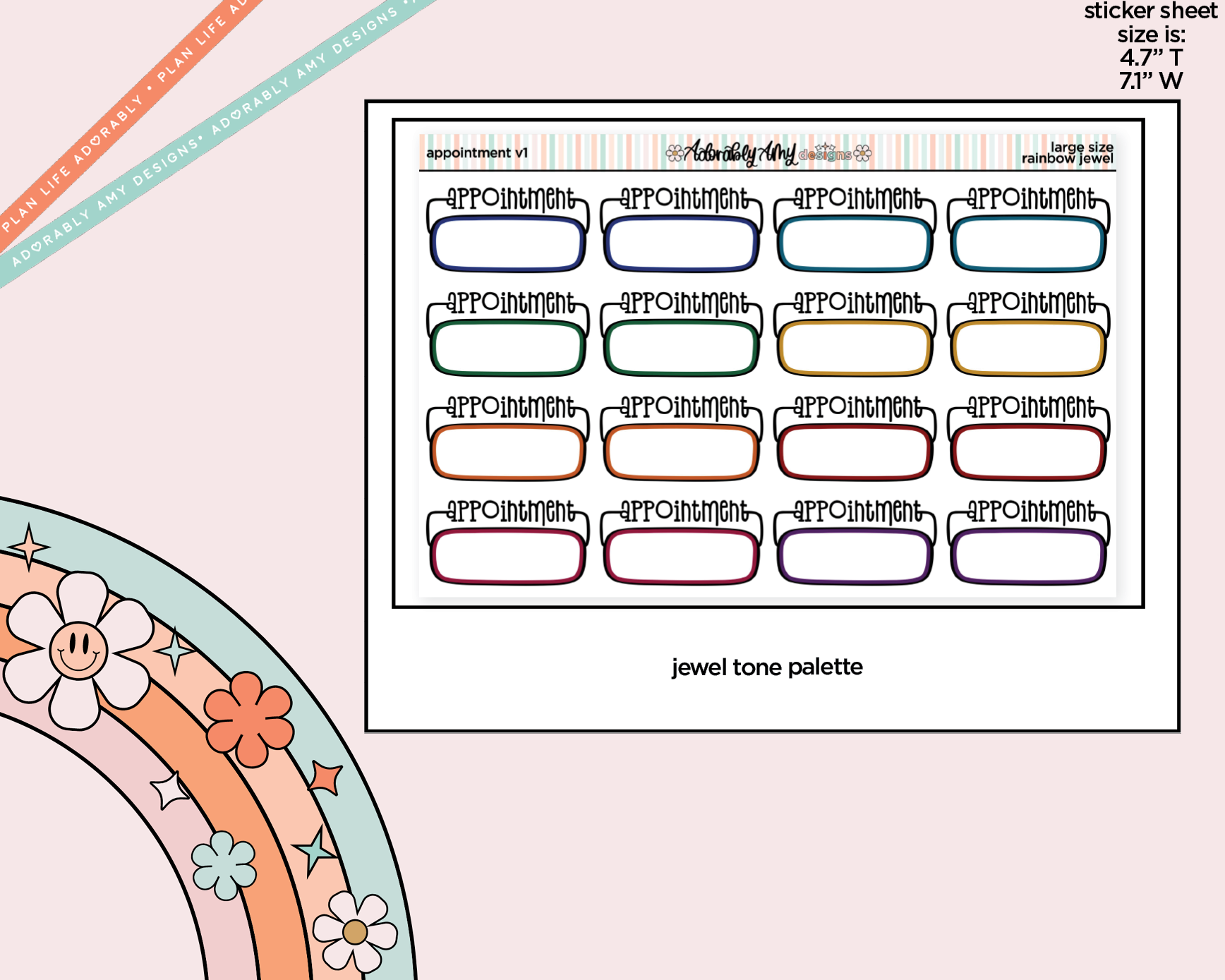This screenshot has width=1225, height=980.
Task: Pick the leftmost green appointment sticker
Action: tap(507, 333)
